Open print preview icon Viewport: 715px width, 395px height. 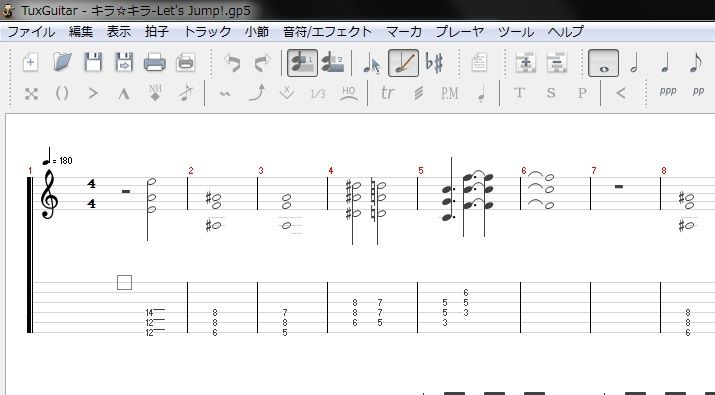(x=186, y=62)
